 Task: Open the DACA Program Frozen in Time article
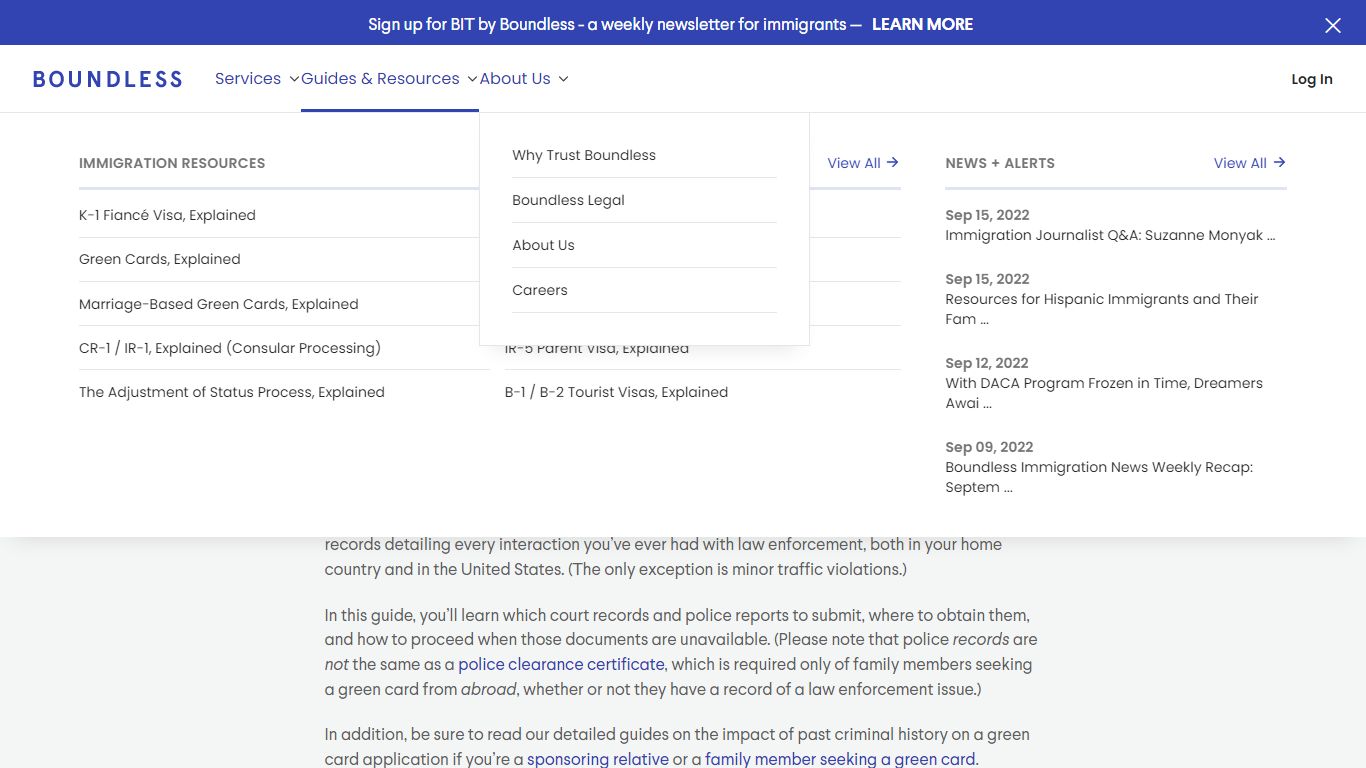1104,393
